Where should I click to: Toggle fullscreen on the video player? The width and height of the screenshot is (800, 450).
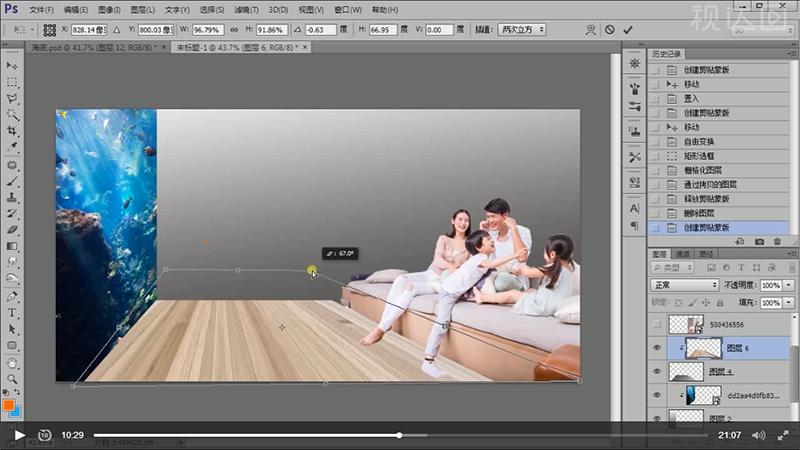pyautogui.click(x=783, y=435)
